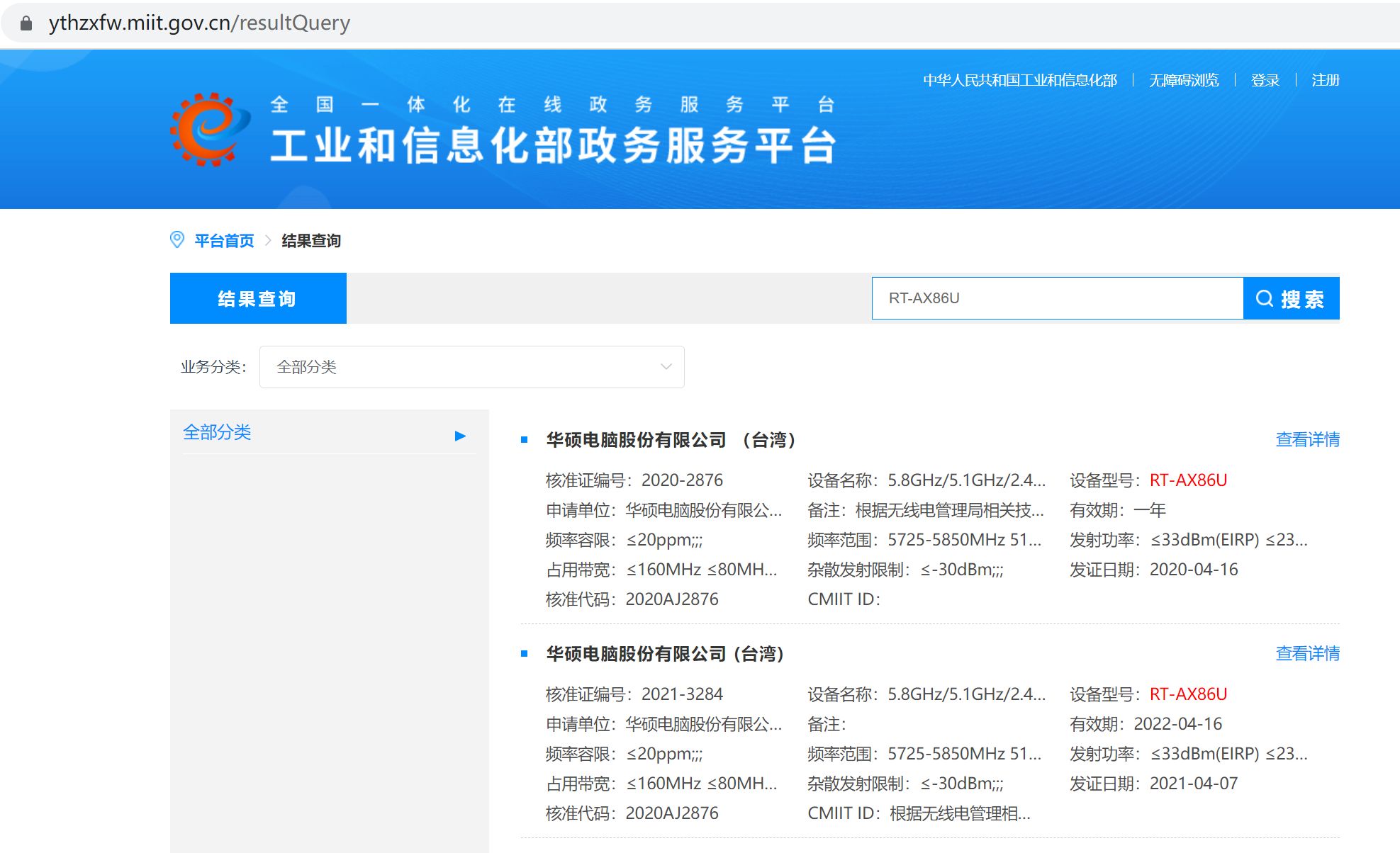This screenshot has width=1400, height=853.
Task: Click CMIIT ID: 根据无线电管理相 text
Action: (919, 813)
